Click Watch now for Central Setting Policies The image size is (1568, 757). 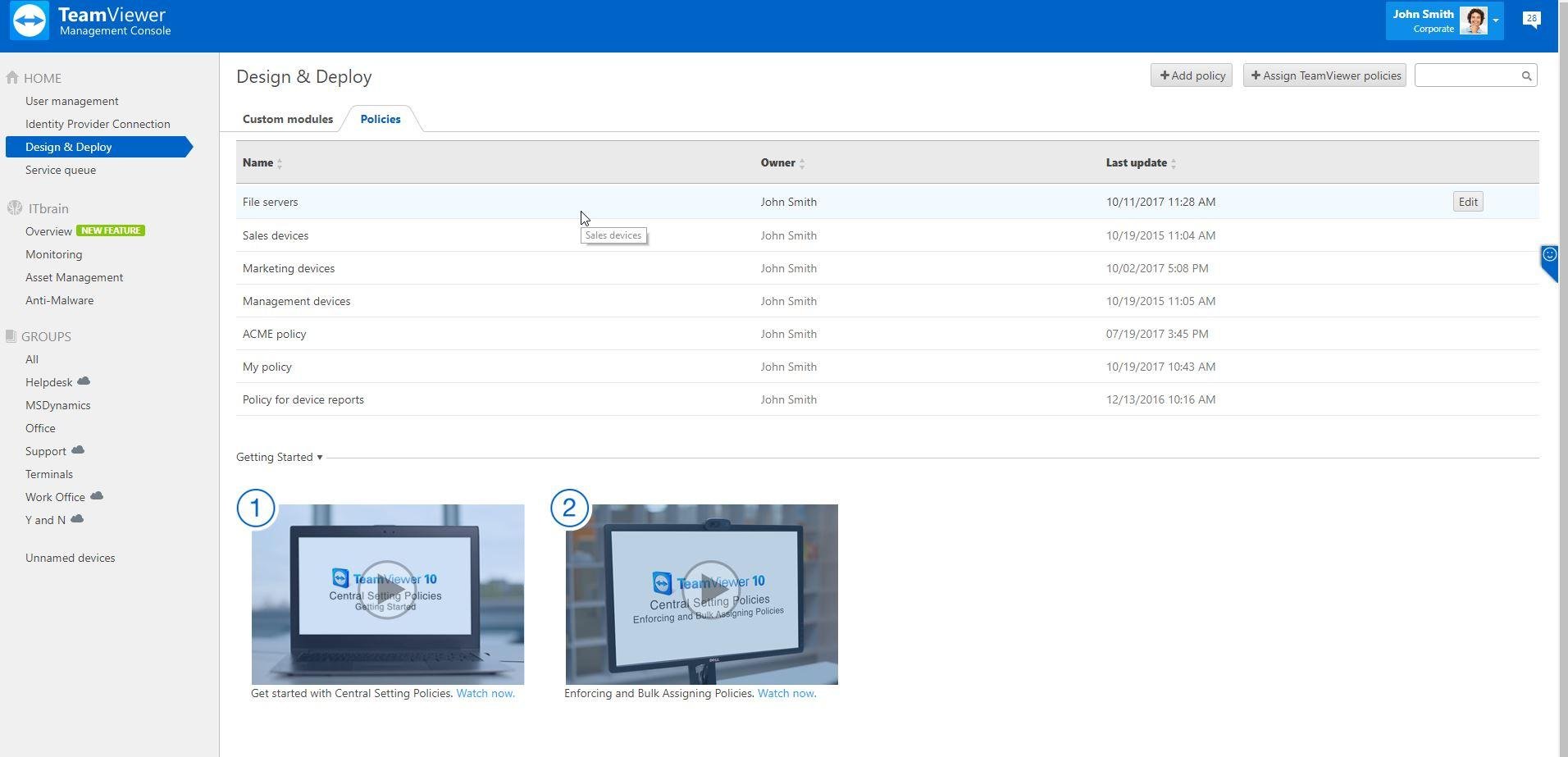click(x=485, y=693)
